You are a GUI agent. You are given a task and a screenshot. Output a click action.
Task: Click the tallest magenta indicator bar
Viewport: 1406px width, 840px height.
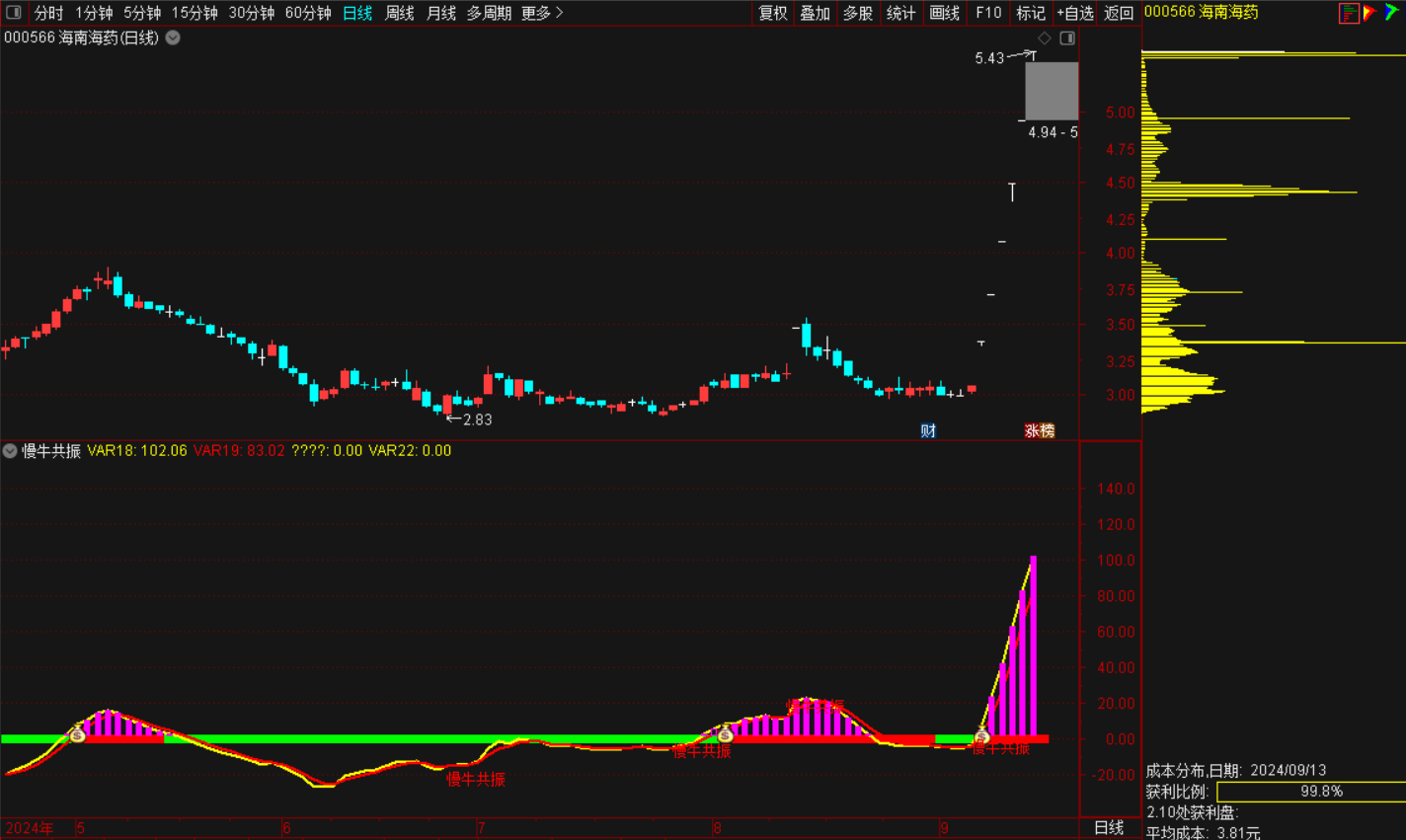coord(1033,647)
